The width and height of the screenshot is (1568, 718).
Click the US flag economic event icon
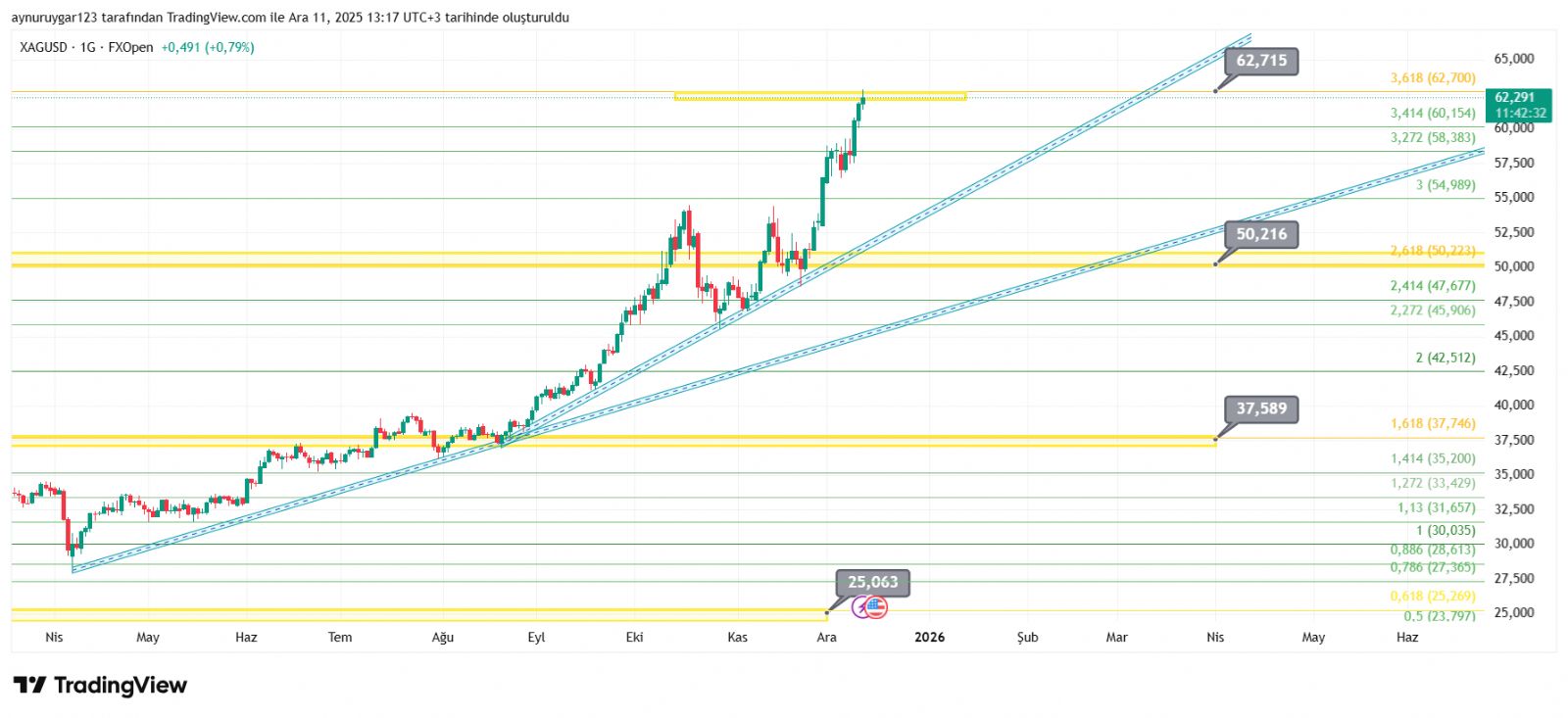click(x=876, y=608)
